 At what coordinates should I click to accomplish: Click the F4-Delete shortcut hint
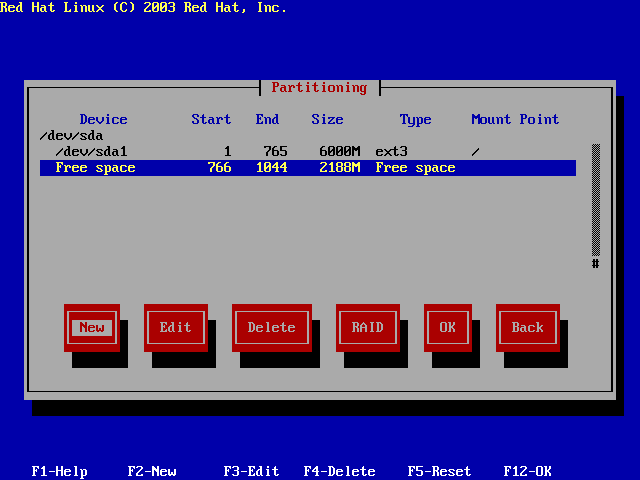pos(340,472)
